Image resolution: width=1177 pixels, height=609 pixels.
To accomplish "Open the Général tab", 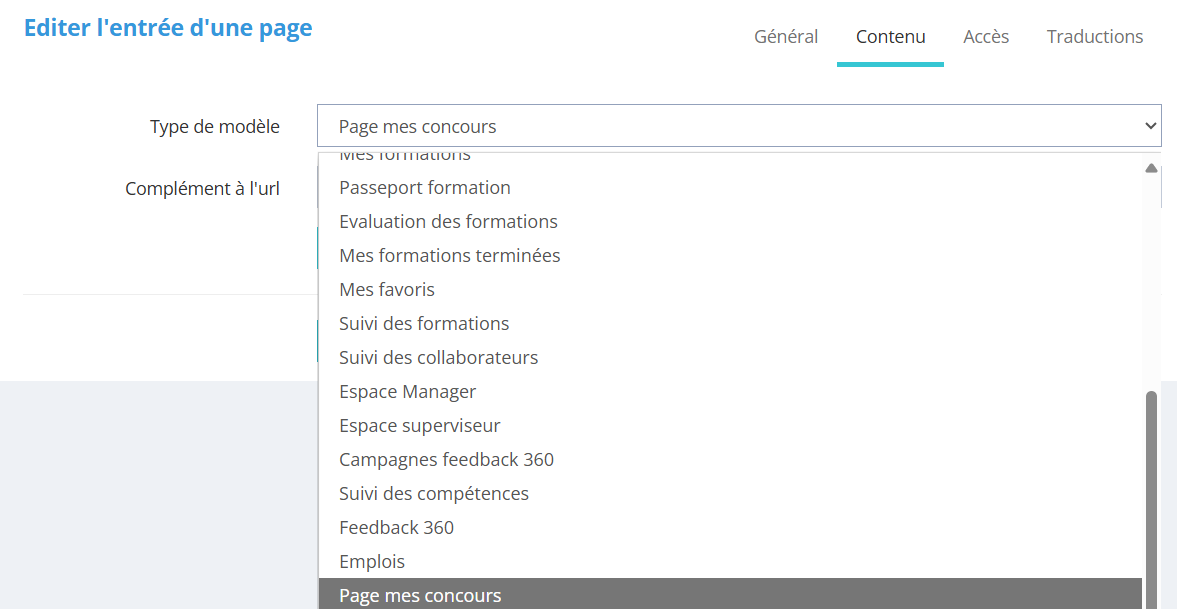I will (785, 37).
